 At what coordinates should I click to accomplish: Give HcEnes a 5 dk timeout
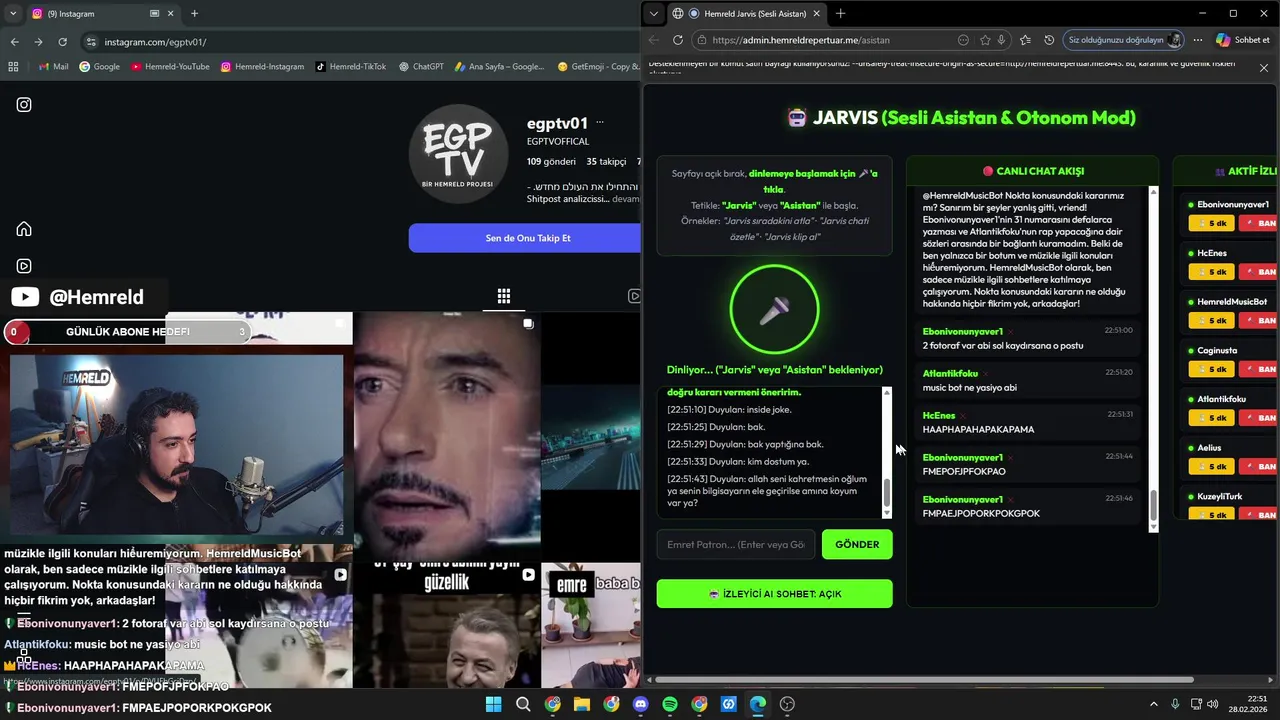[x=1211, y=272]
